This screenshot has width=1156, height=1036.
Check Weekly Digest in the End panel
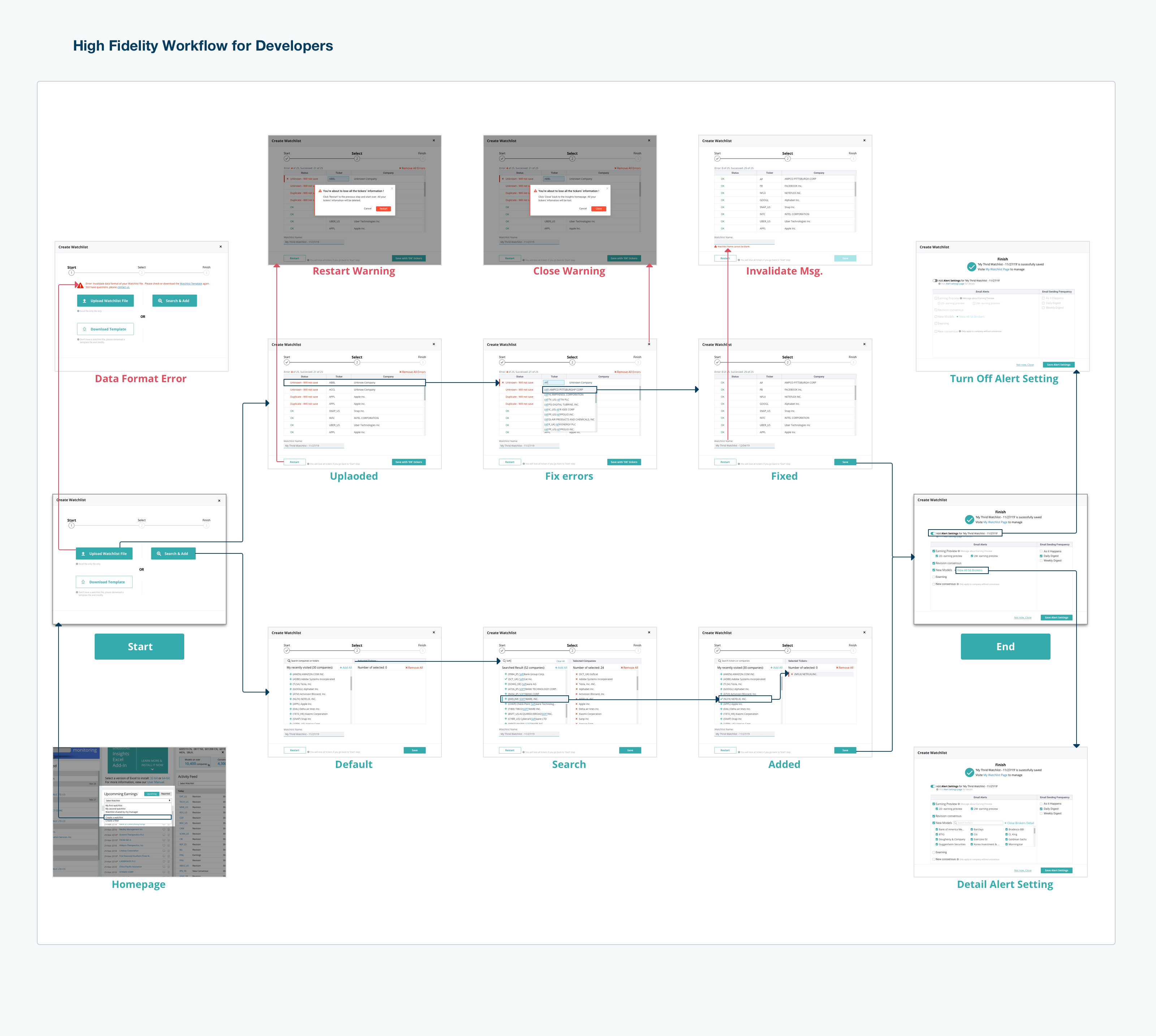(x=1041, y=561)
